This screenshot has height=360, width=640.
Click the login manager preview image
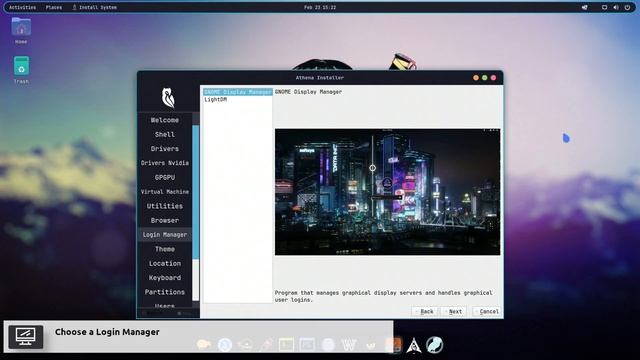coord(387,192)
